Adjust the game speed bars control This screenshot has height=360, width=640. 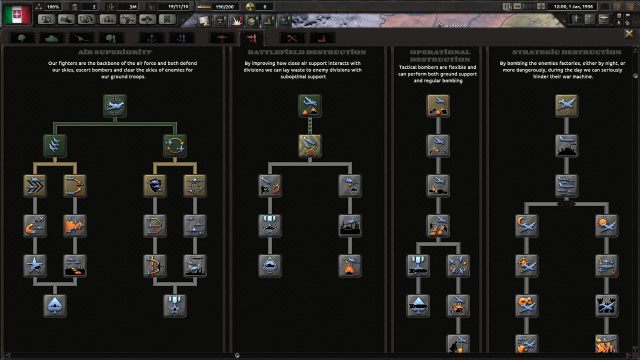pos(529,7)
